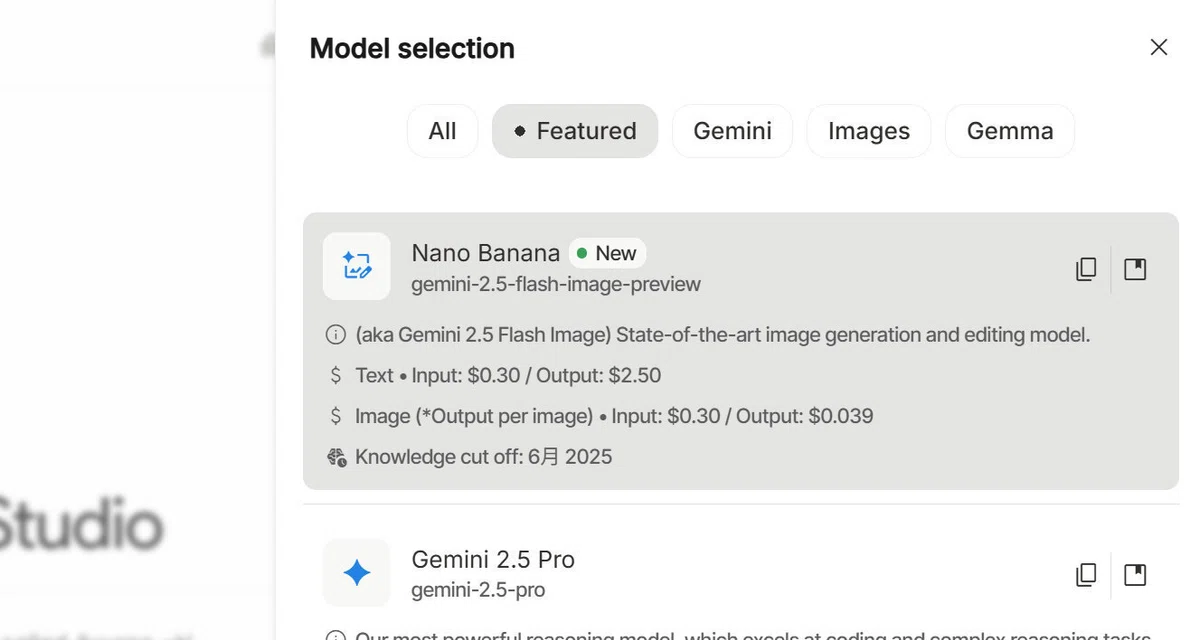Click the Image Output $0.039 pricing line
The width and height of the screenshot is (1200, 640).
614,416
